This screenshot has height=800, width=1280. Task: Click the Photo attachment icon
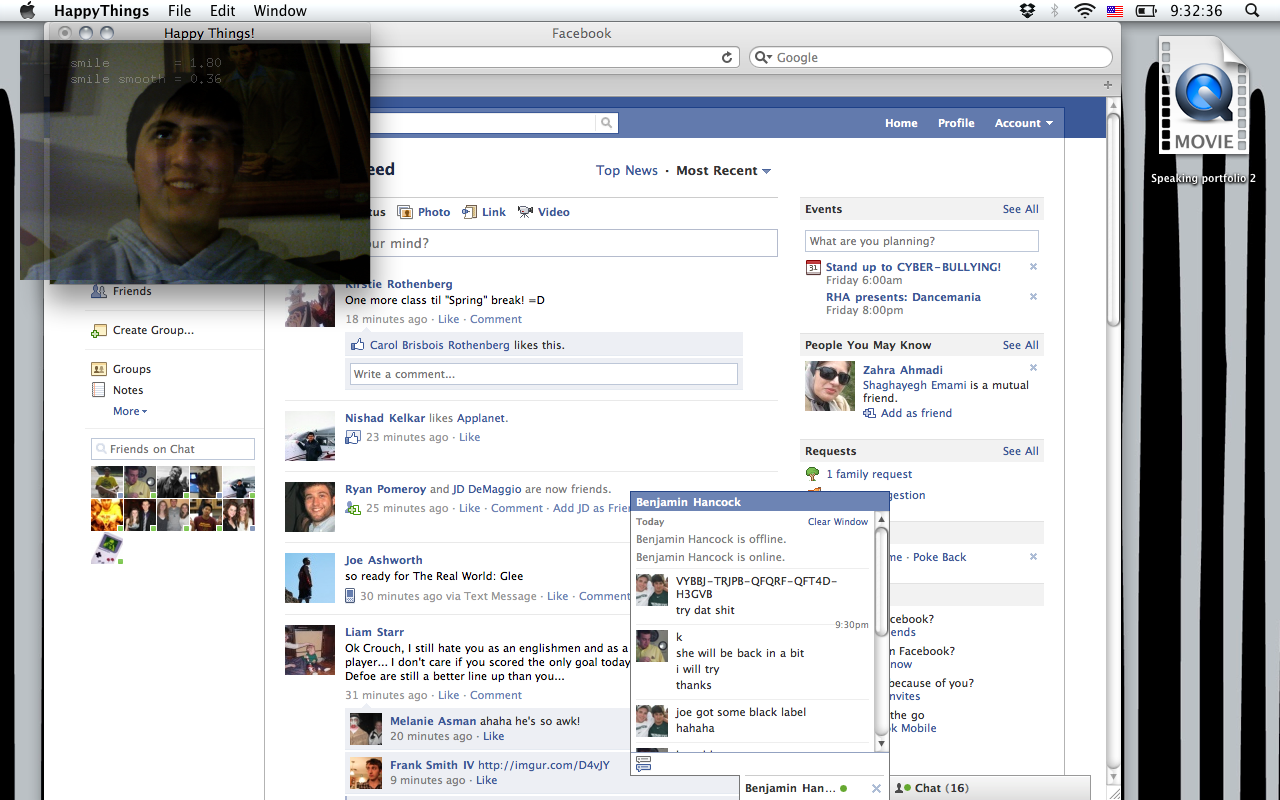[x=405, y=212]
